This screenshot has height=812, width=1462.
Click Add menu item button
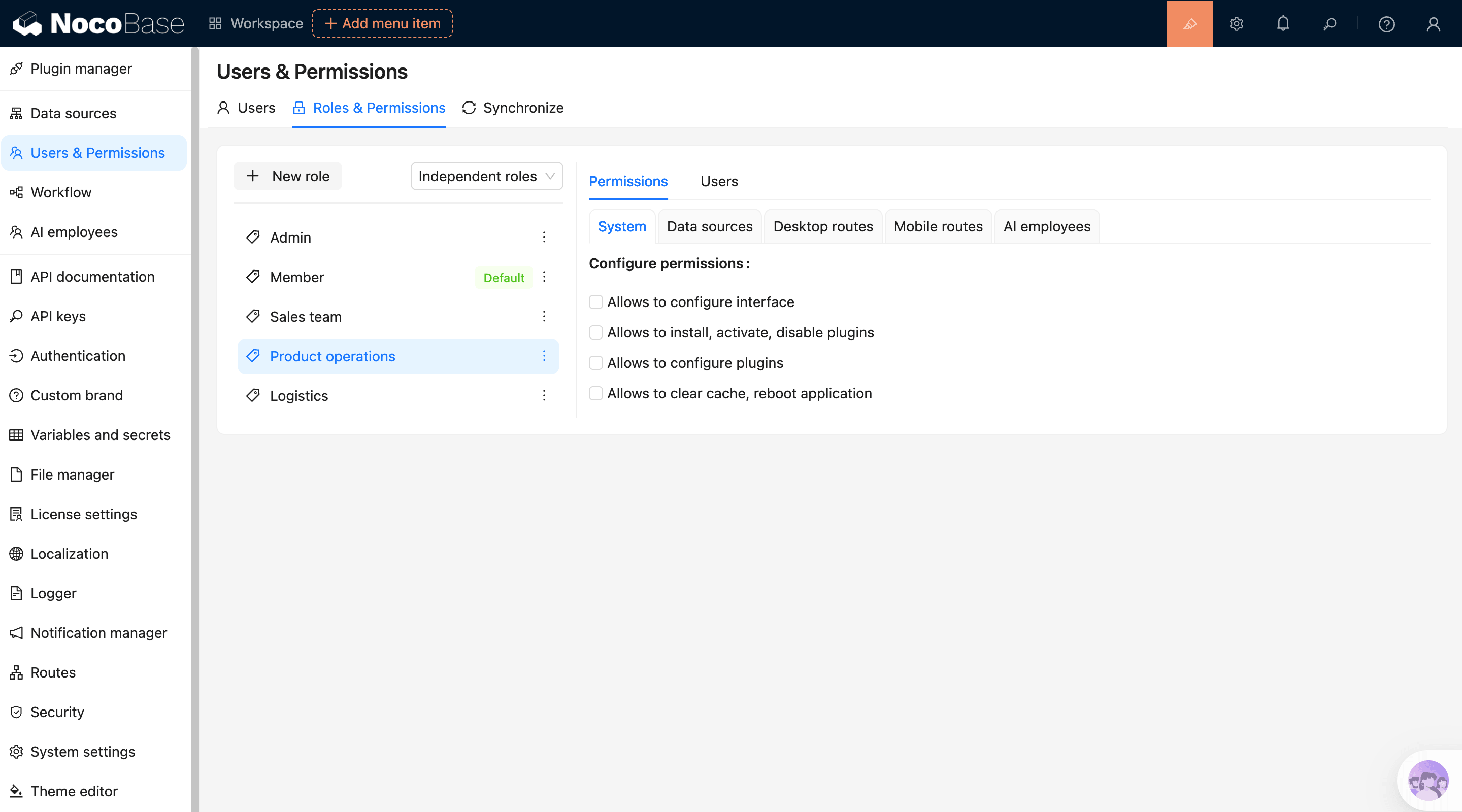tap(382, 24)
